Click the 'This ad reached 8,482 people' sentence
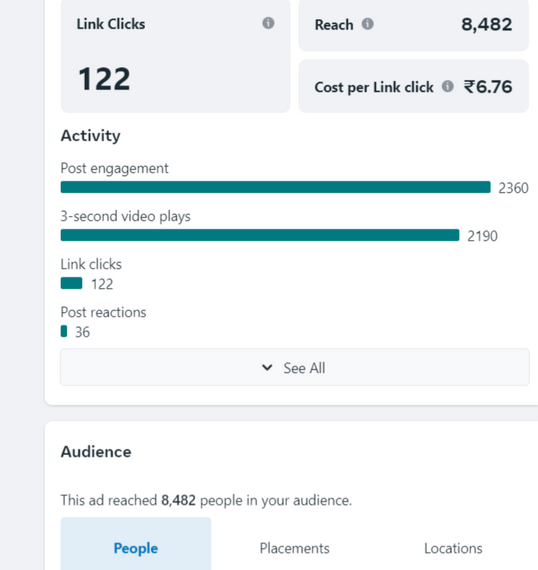This screenshot has width=538, height=570. 206,501
